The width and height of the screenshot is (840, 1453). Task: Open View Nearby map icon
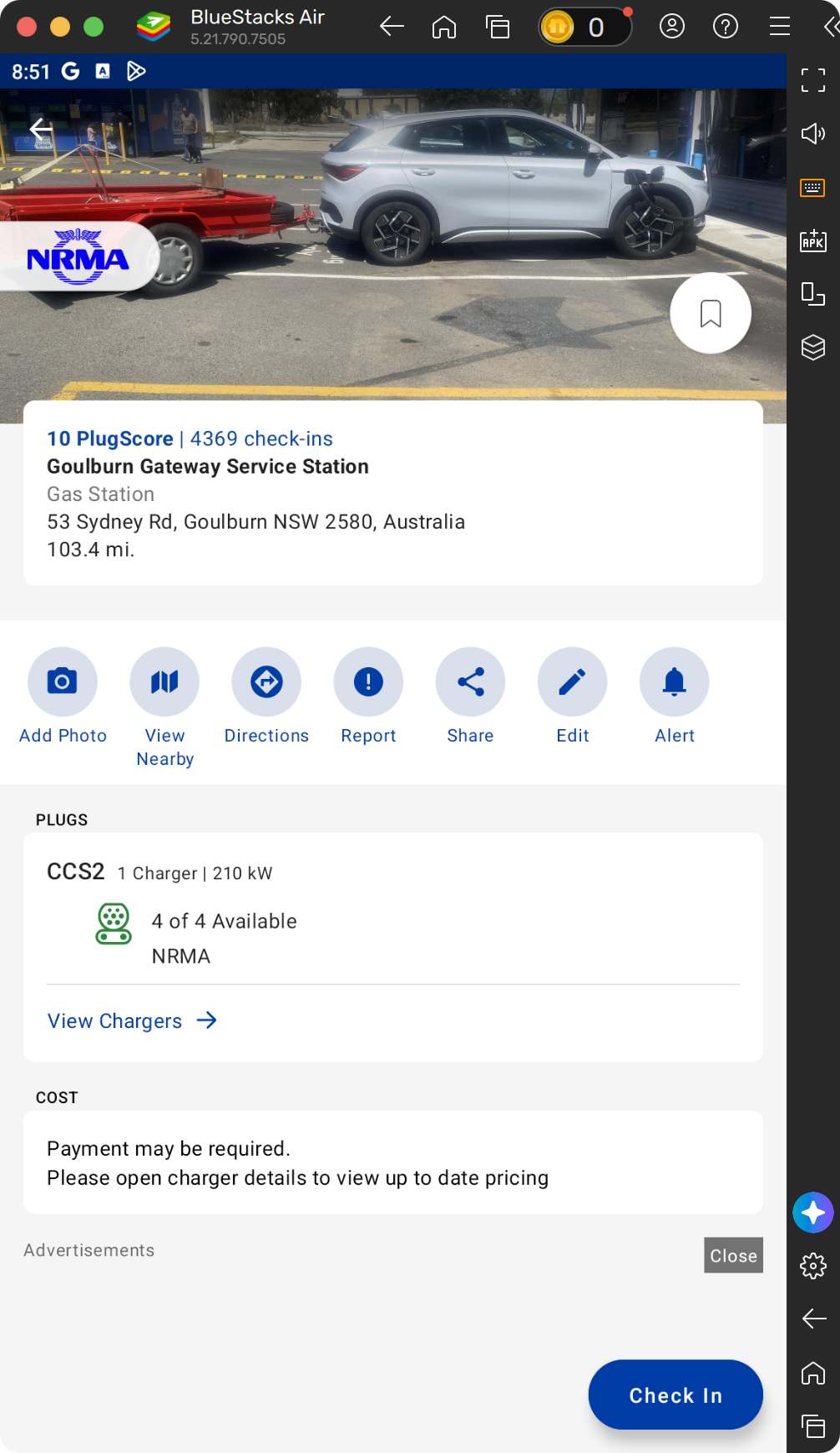coord(164,681)
